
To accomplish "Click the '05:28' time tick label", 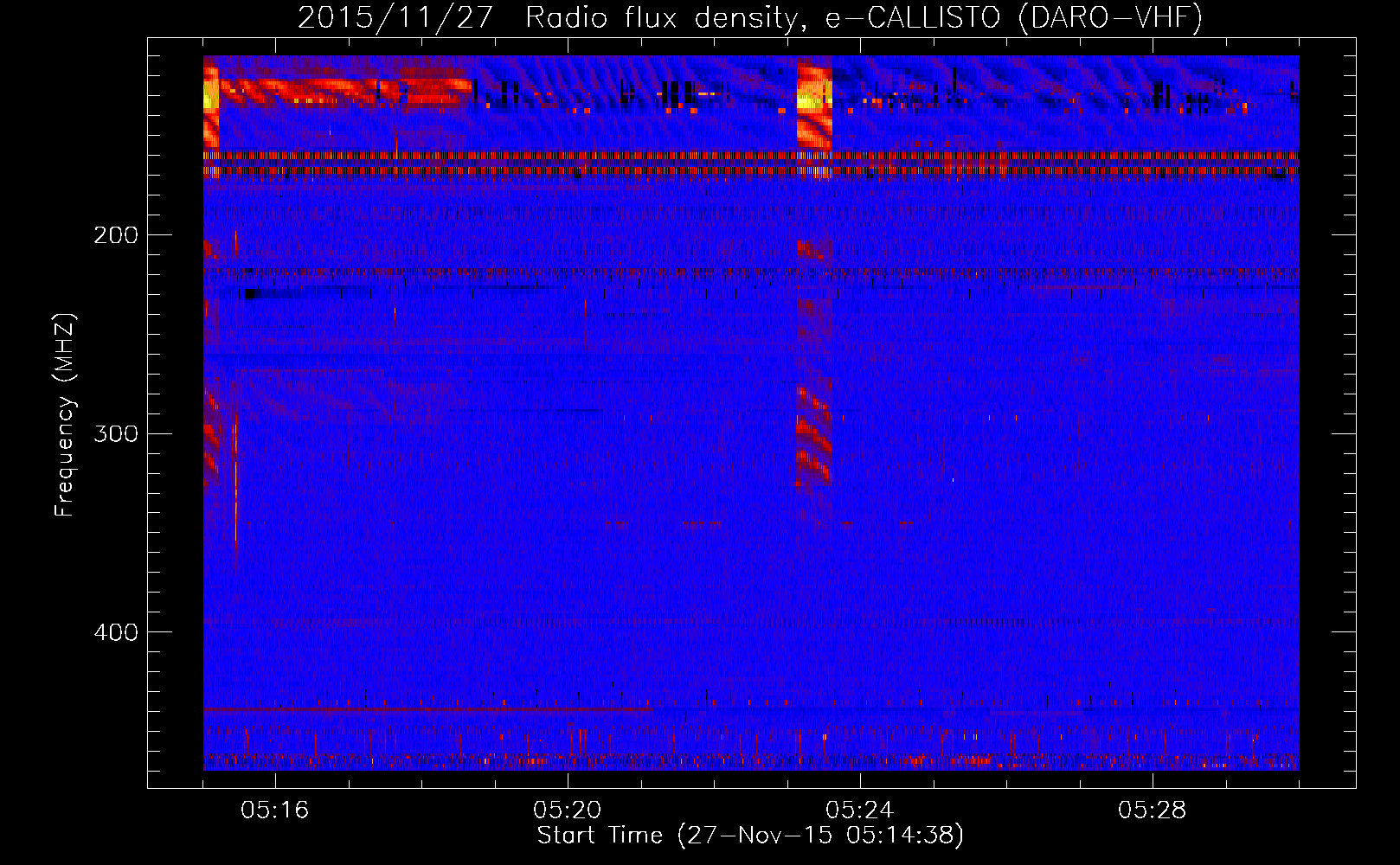I will (x=1153, y=811).
